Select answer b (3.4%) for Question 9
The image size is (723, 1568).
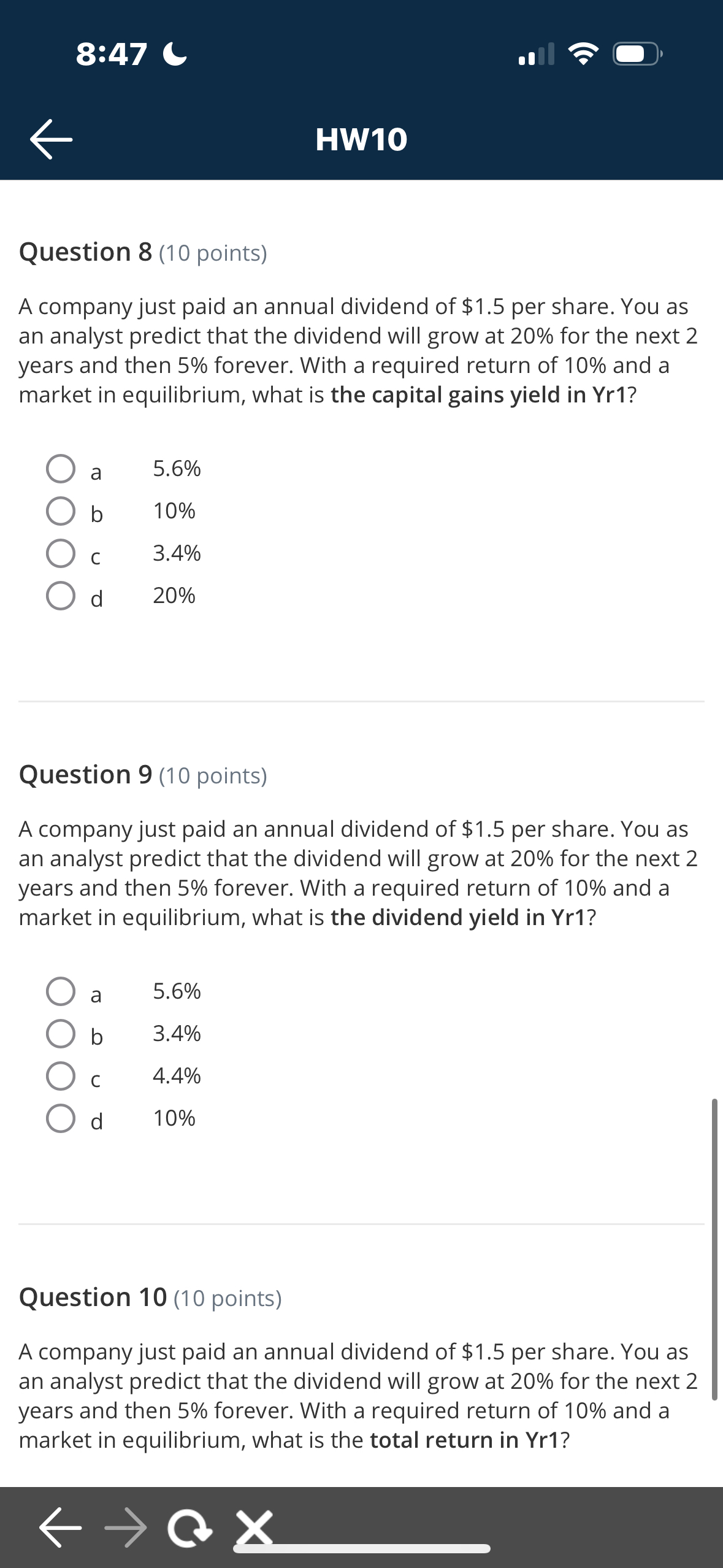60,1034
